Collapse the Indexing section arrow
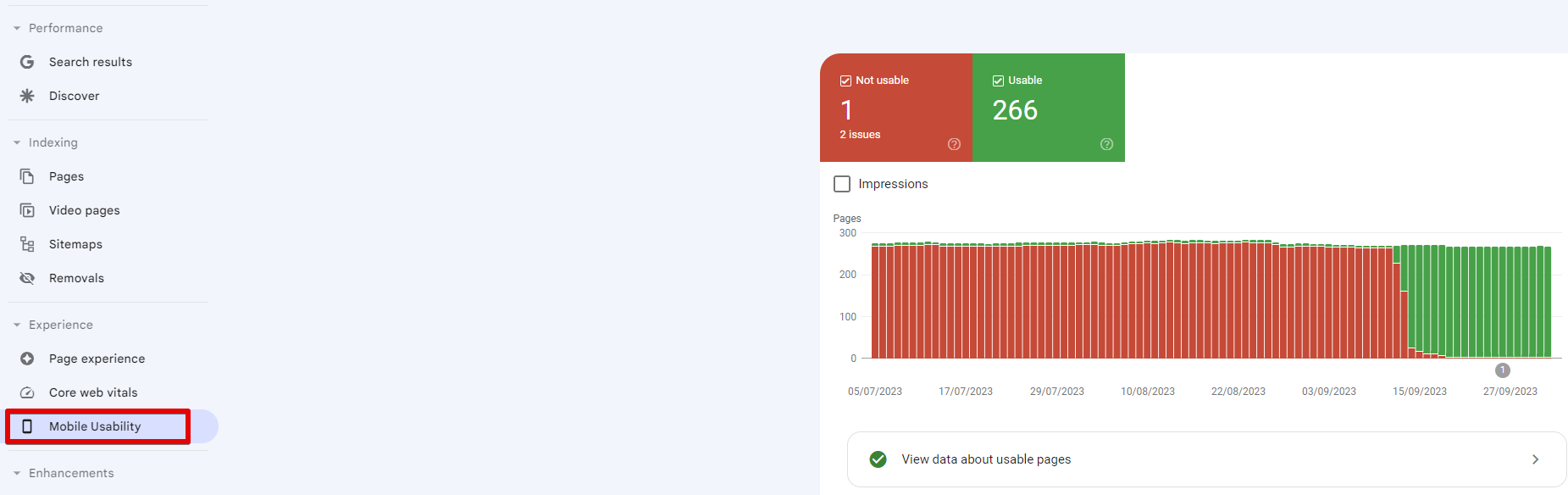 pyautogui.click(x=17, y=142)
